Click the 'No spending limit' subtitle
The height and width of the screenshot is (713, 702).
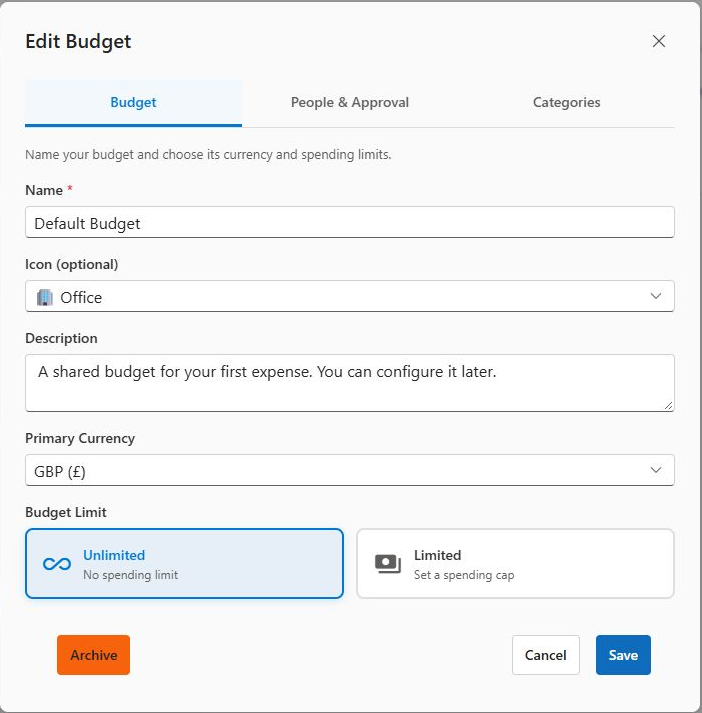tap(130, 575)
